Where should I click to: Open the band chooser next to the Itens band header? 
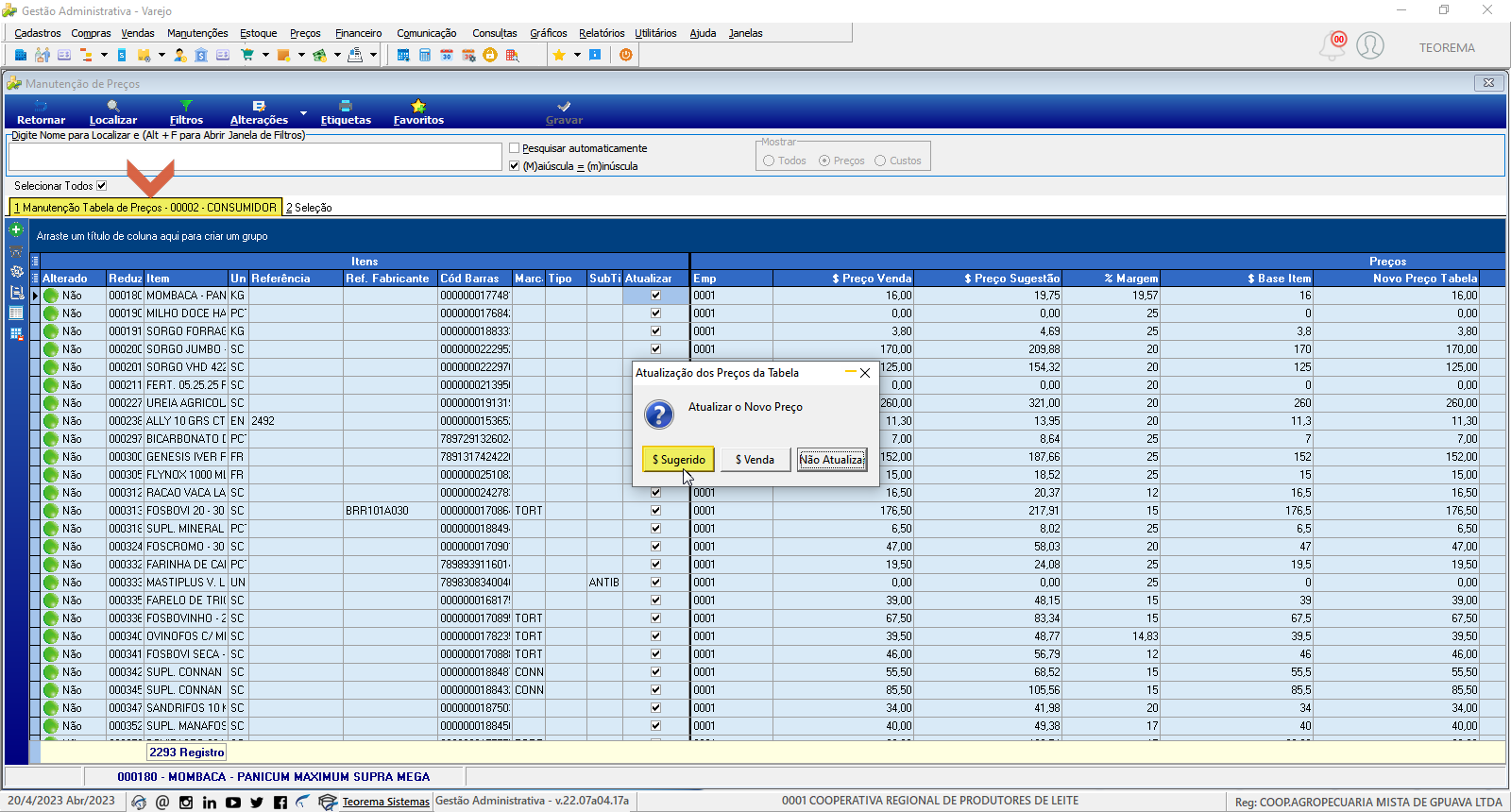[36, 262]
